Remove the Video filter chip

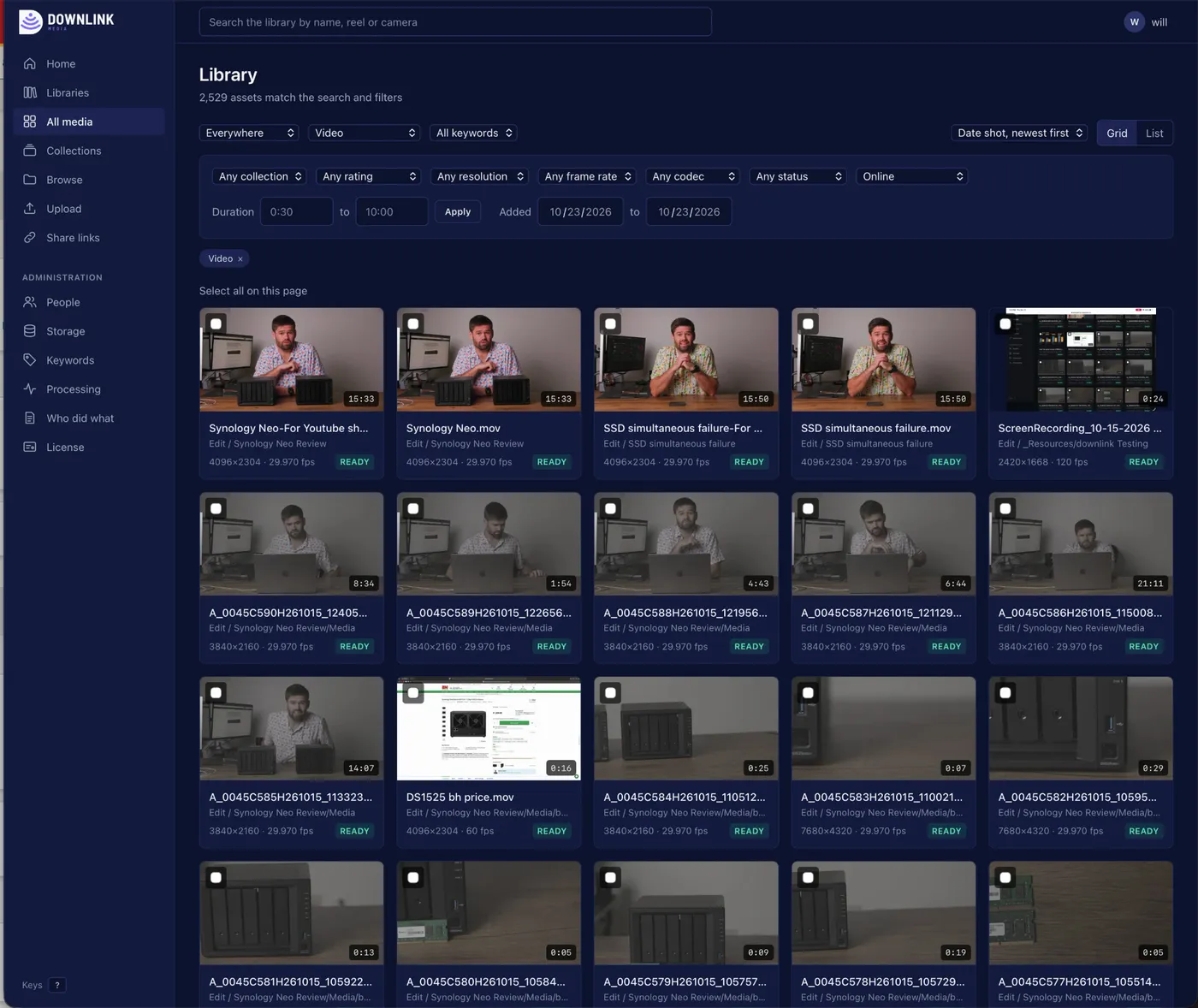coord(240,258)
